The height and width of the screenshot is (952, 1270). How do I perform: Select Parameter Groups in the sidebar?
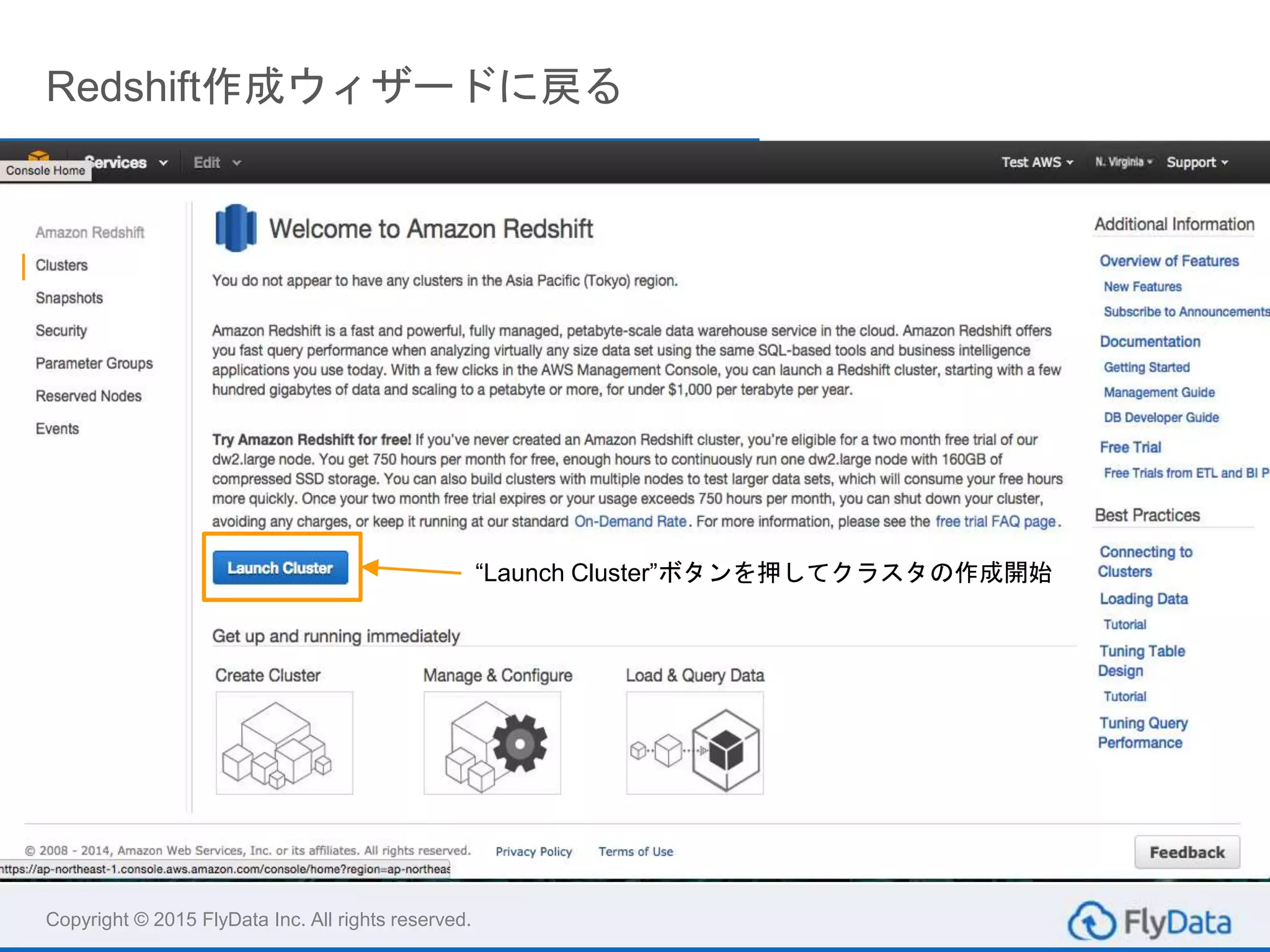pos(94,363)
